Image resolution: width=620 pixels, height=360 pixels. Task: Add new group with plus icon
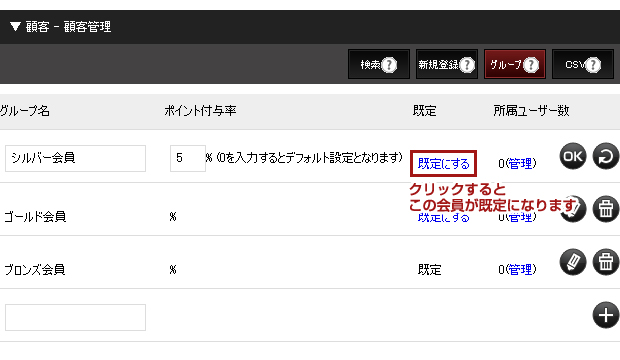pos(606,315)
